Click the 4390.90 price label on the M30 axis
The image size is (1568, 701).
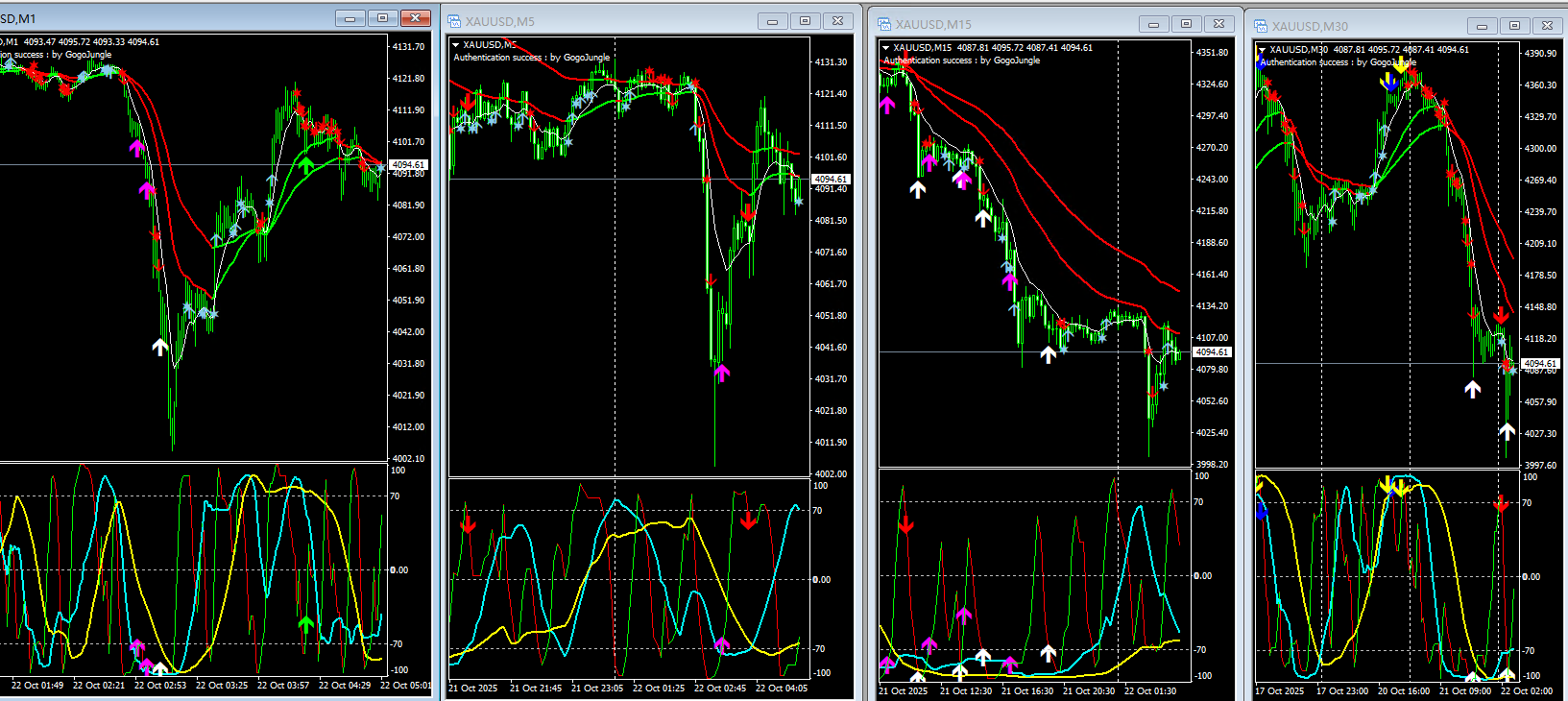tap(1541, 54)
